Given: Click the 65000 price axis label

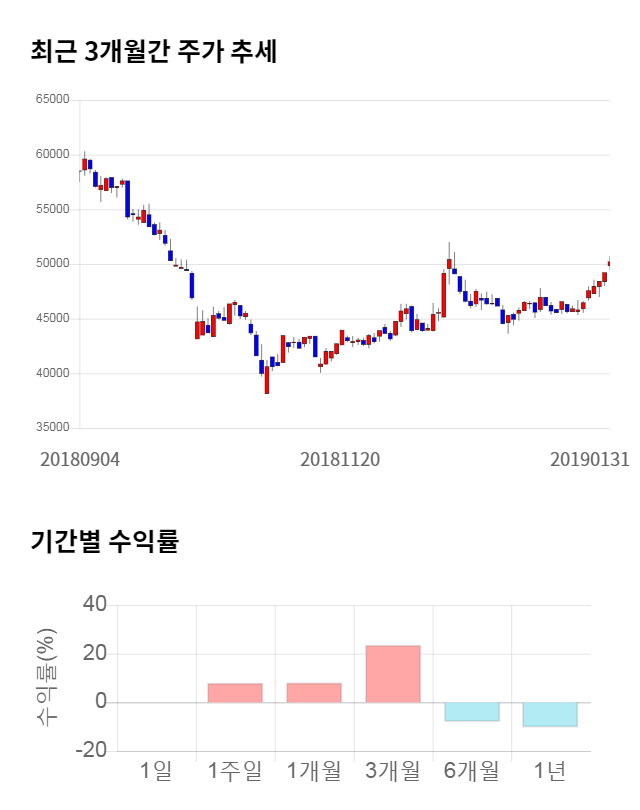Looking at the screenshot, I should pos(51,100).
